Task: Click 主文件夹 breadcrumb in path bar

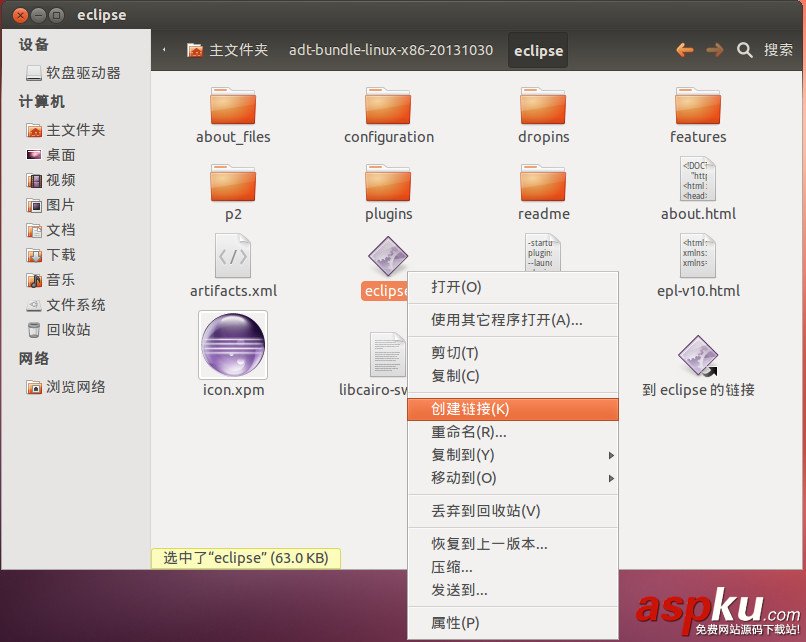Action: [227, 50]
